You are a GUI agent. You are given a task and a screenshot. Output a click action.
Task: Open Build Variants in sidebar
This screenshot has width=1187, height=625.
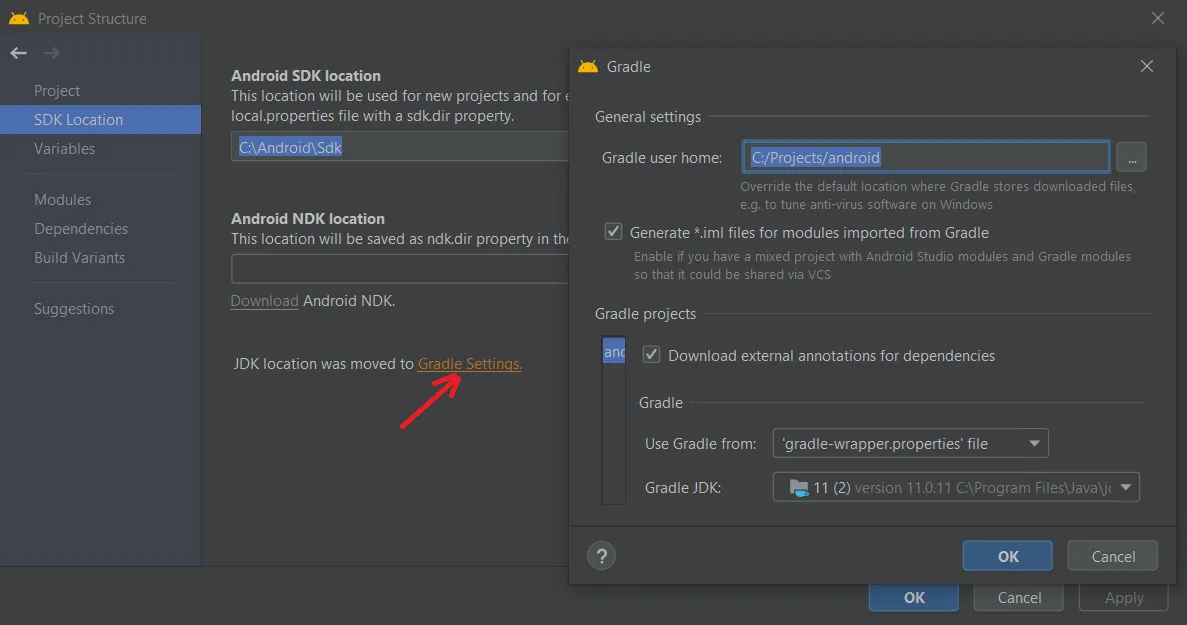pyautogui.click(x=79, y=257)
